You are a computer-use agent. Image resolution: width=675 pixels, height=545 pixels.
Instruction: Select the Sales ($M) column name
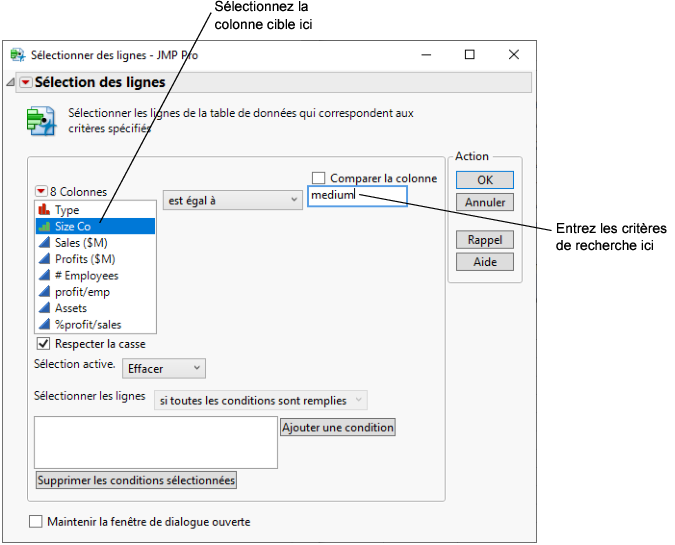click(x=81, y=243)
